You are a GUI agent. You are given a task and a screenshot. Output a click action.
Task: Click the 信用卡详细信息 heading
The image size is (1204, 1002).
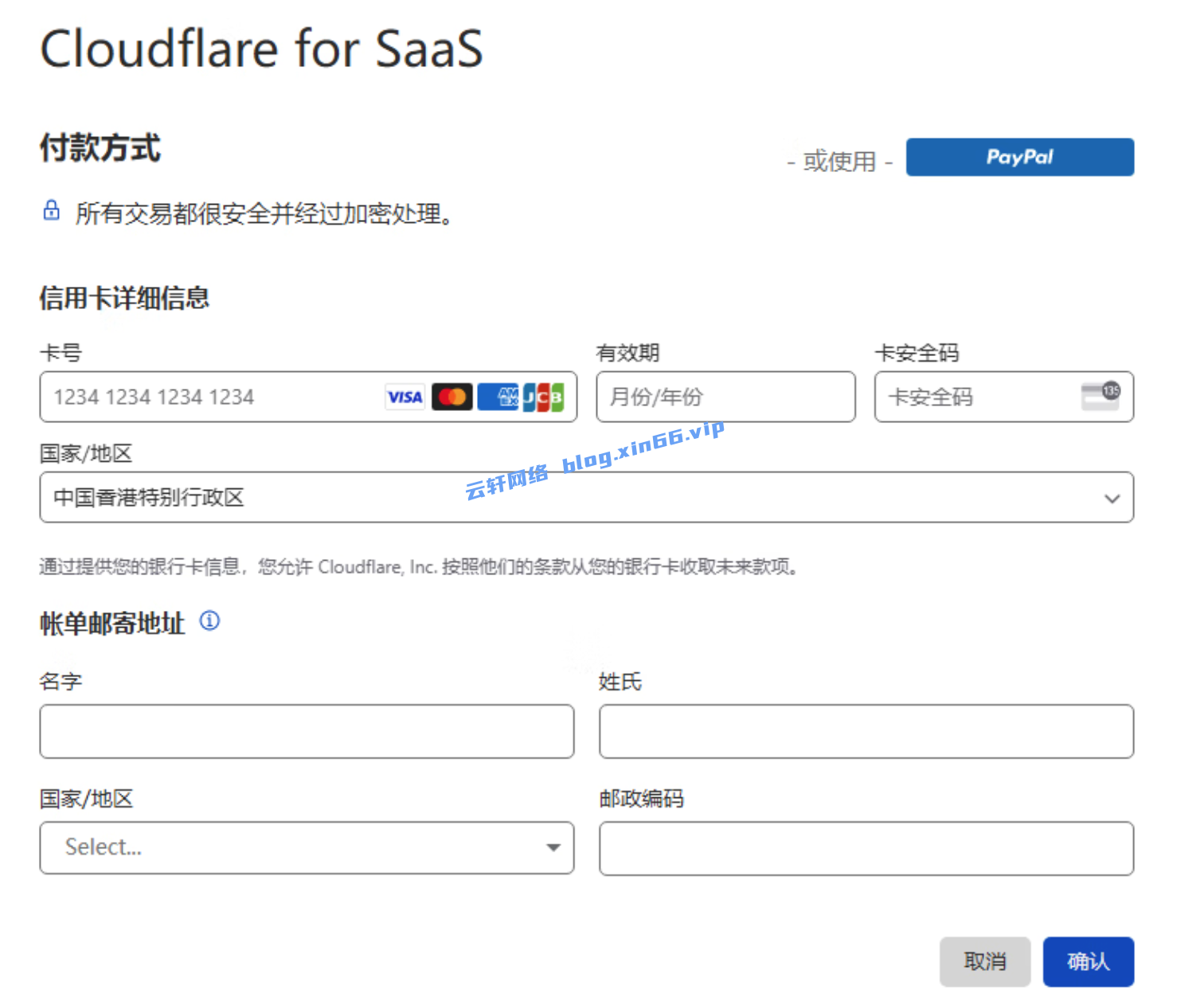124,298
